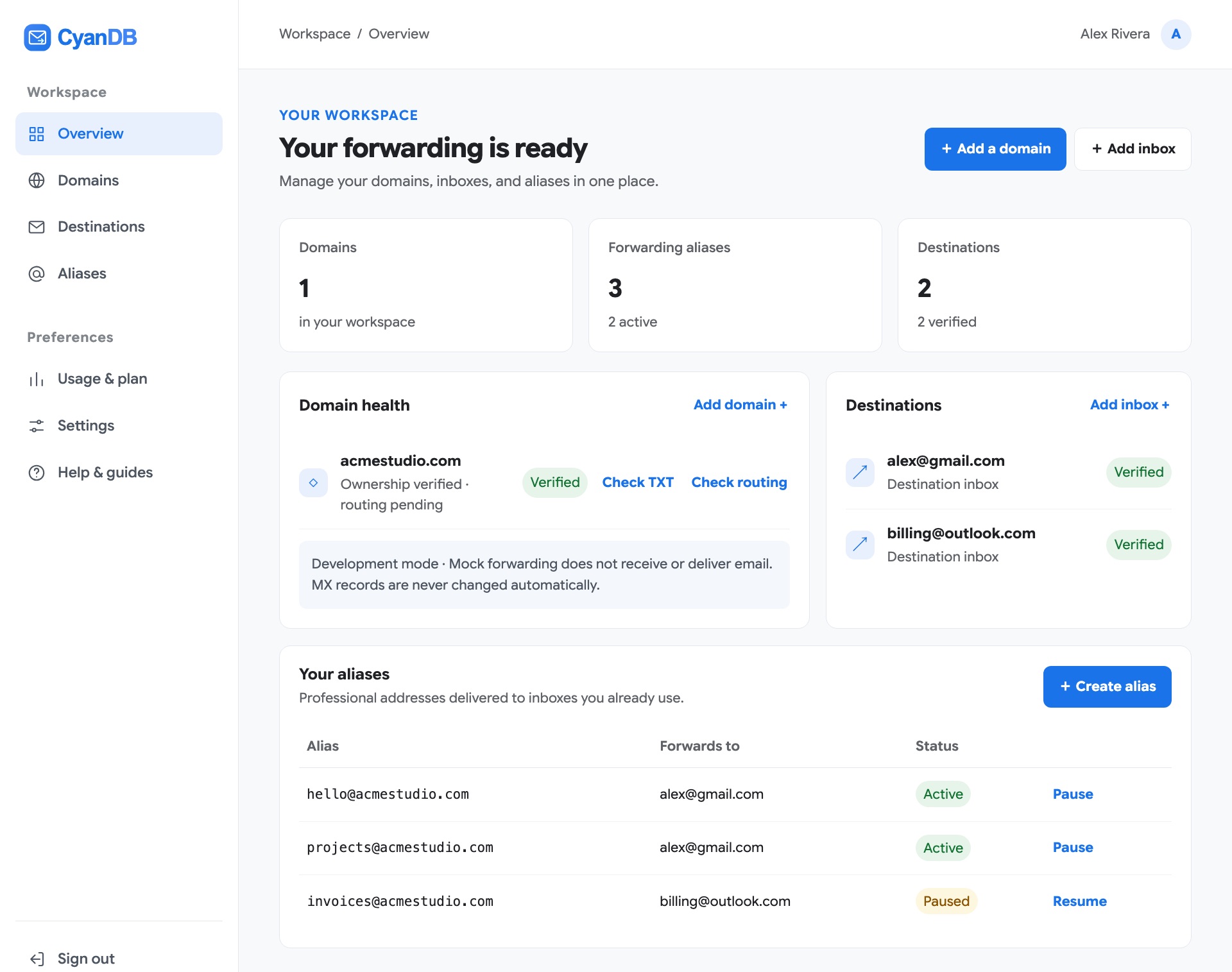Click the Settings sliders icon
Viewport: 1232px width, 972px height.
(37, 426)
